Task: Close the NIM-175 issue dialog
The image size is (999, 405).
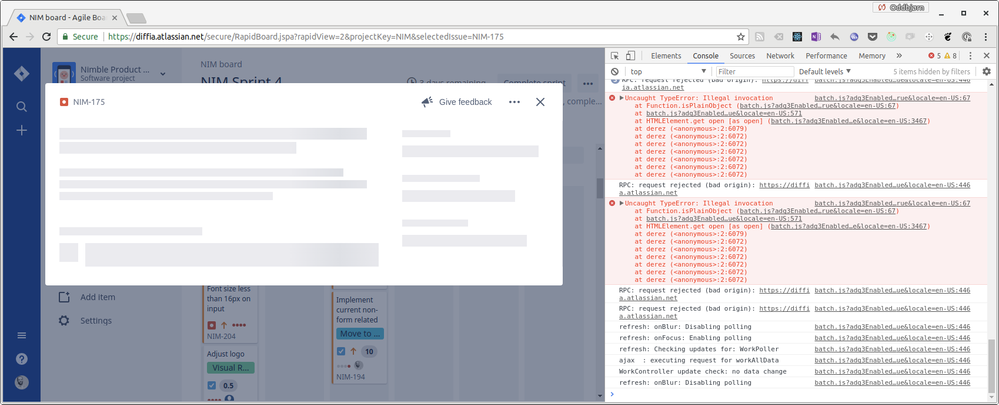Action: tap(540, 102)
